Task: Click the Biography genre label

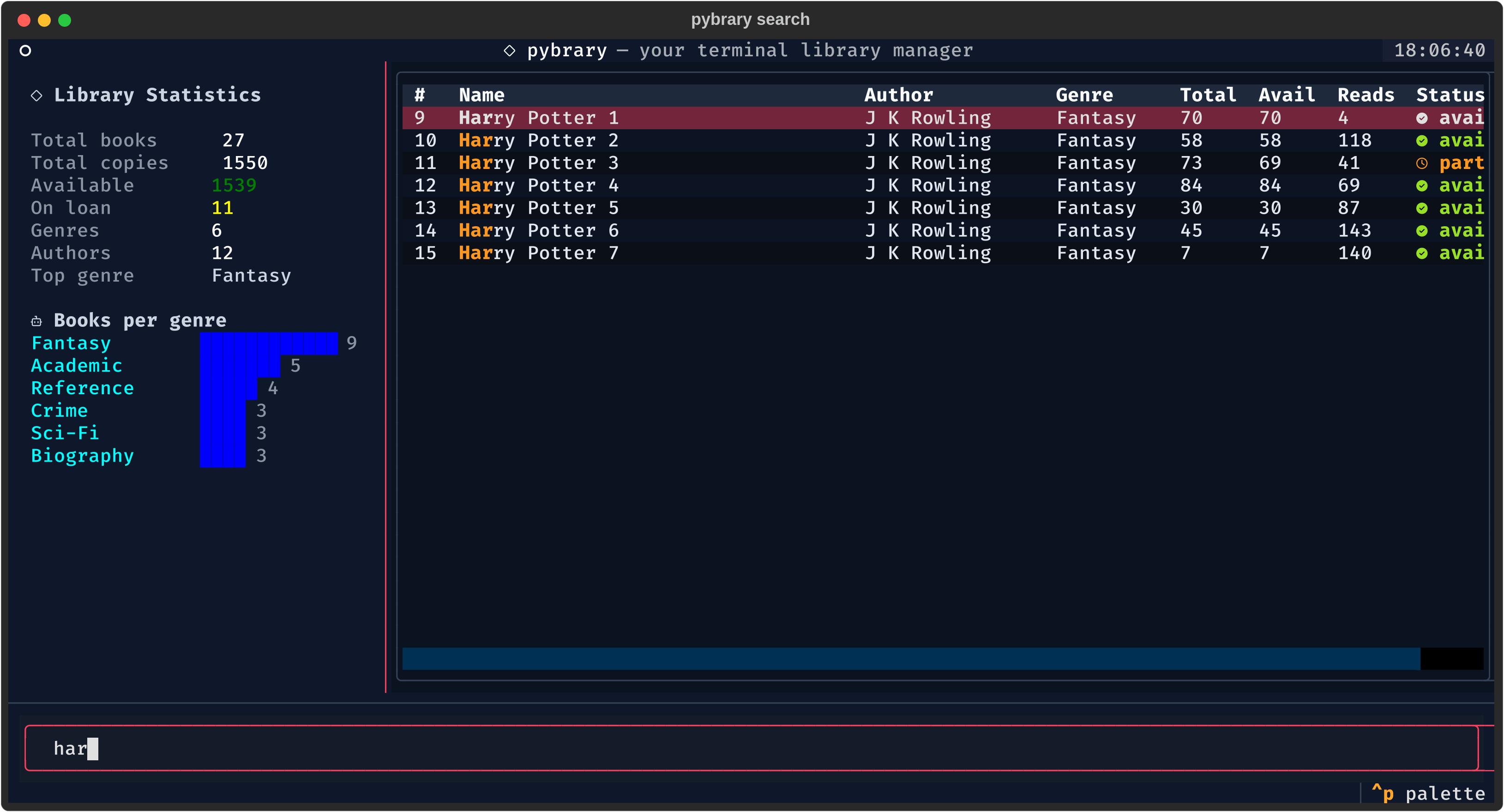Action: point(82,456)
